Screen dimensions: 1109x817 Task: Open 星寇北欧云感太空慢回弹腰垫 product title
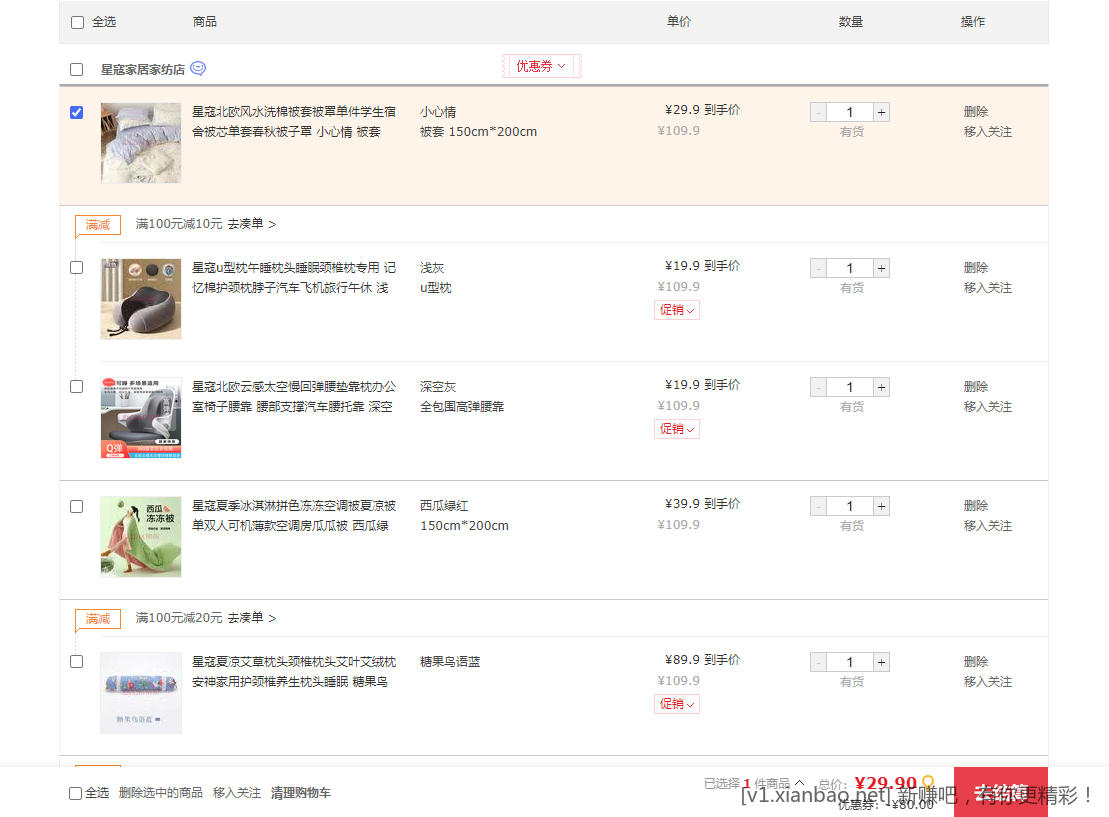pyautogui.click(x=294, y=396)
